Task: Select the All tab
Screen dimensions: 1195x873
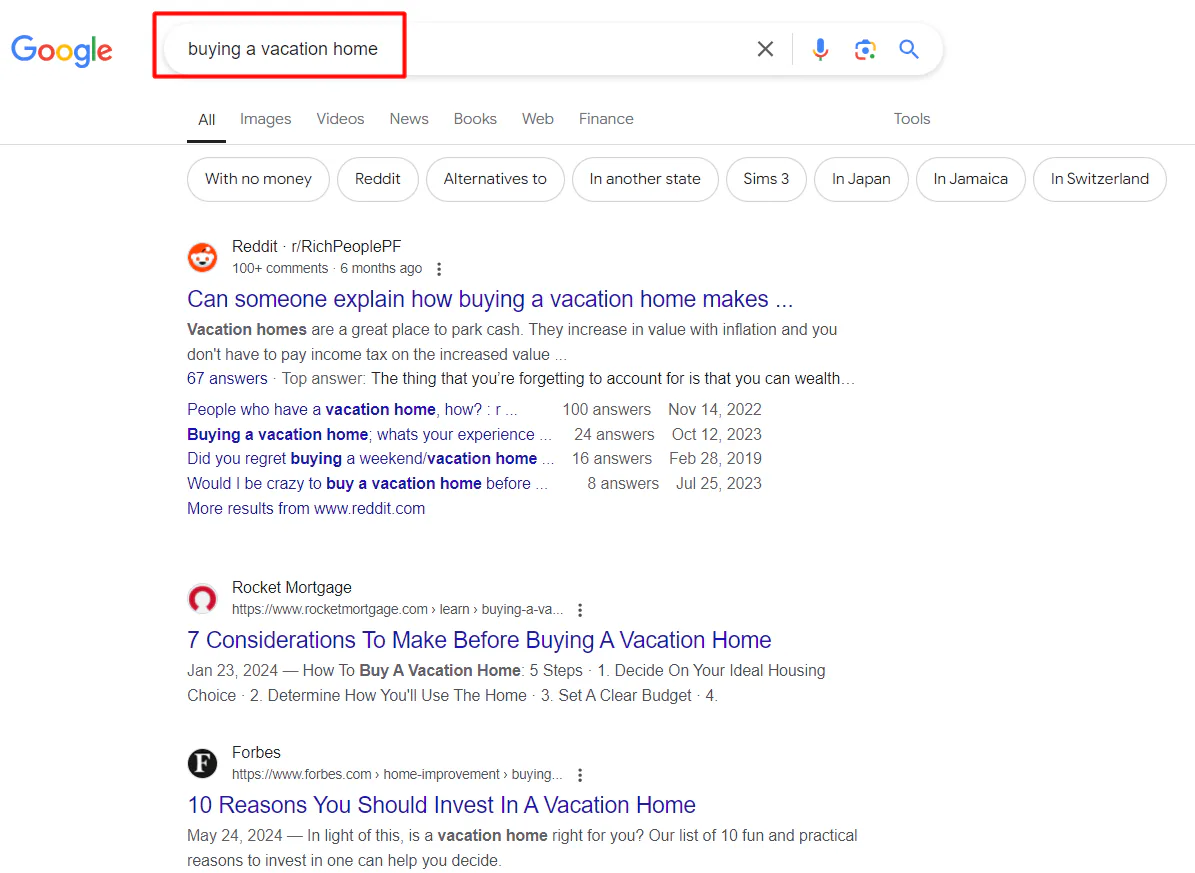Action: tap(207, 120)
